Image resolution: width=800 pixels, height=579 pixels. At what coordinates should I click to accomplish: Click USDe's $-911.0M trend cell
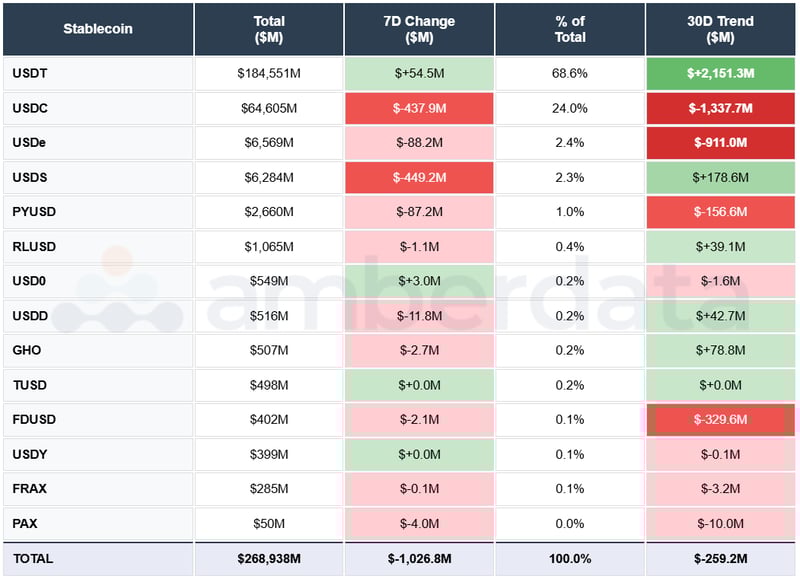pos(722,143)
